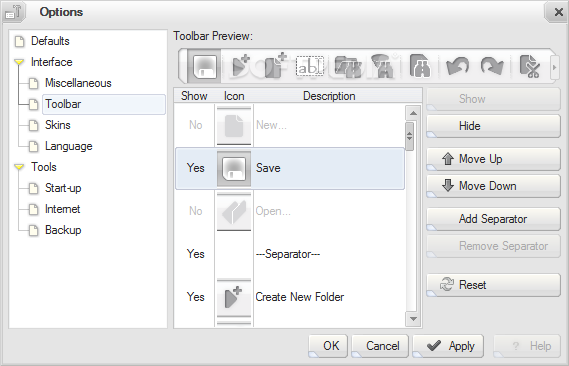Image resolution: width=569 pixels, height=366 pixels.
Task: Select the 'Create New Folder' description text
Action: pyautogui.click(x=300, y=297)
